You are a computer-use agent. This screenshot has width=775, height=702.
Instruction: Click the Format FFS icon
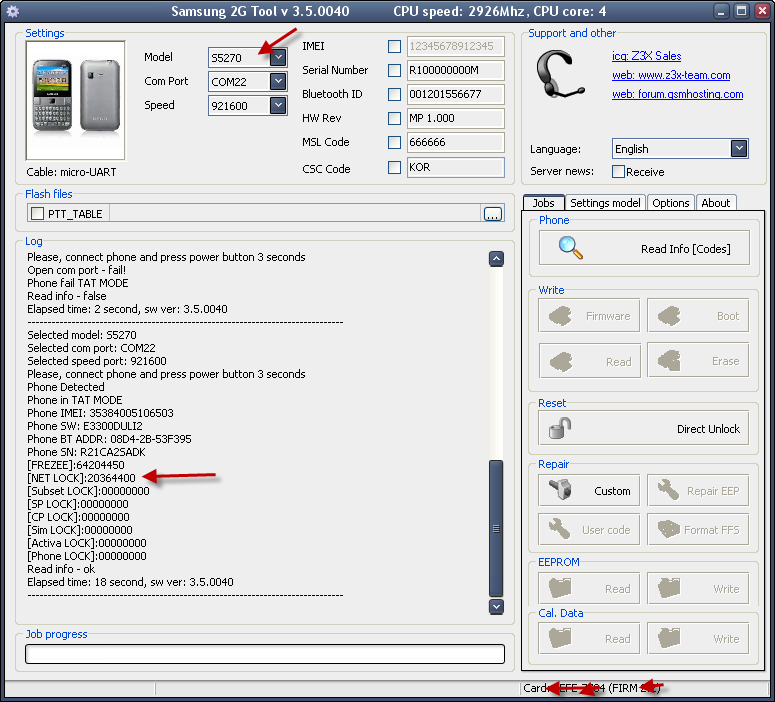tap(669, 529)
